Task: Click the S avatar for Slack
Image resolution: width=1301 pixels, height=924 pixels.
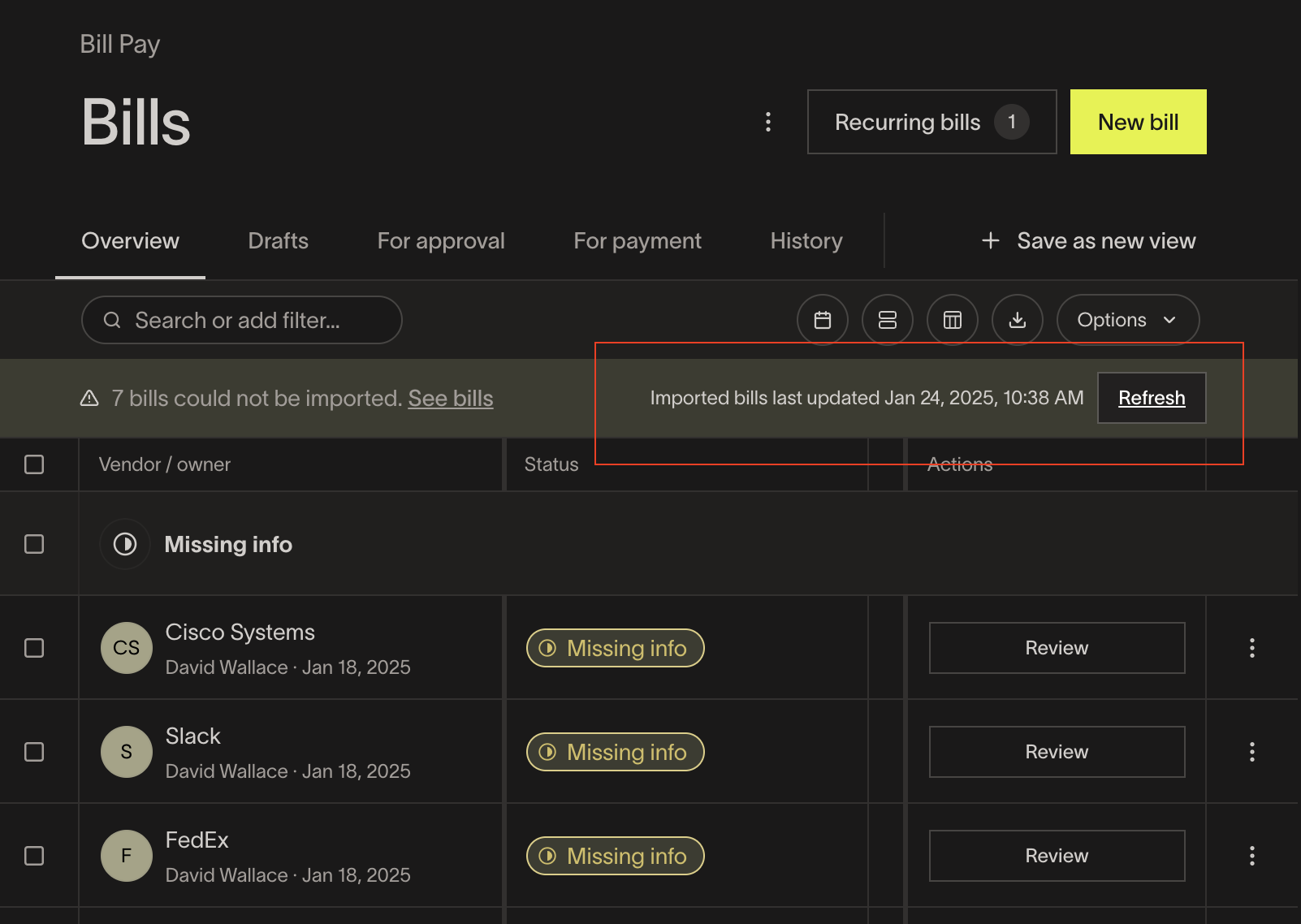Action: 127,752
